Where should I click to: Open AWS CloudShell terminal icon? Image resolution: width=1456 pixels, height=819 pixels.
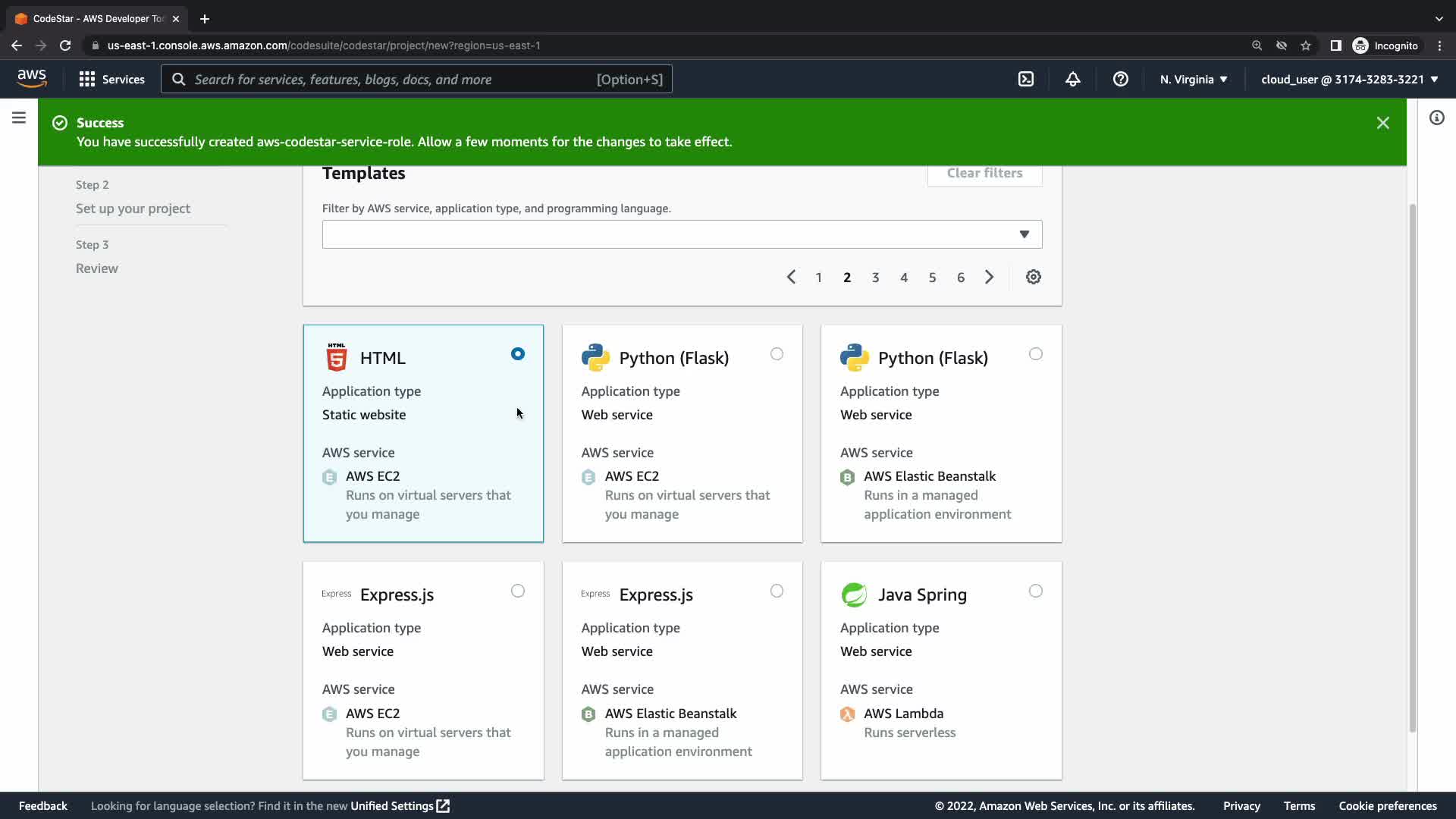1025,79
